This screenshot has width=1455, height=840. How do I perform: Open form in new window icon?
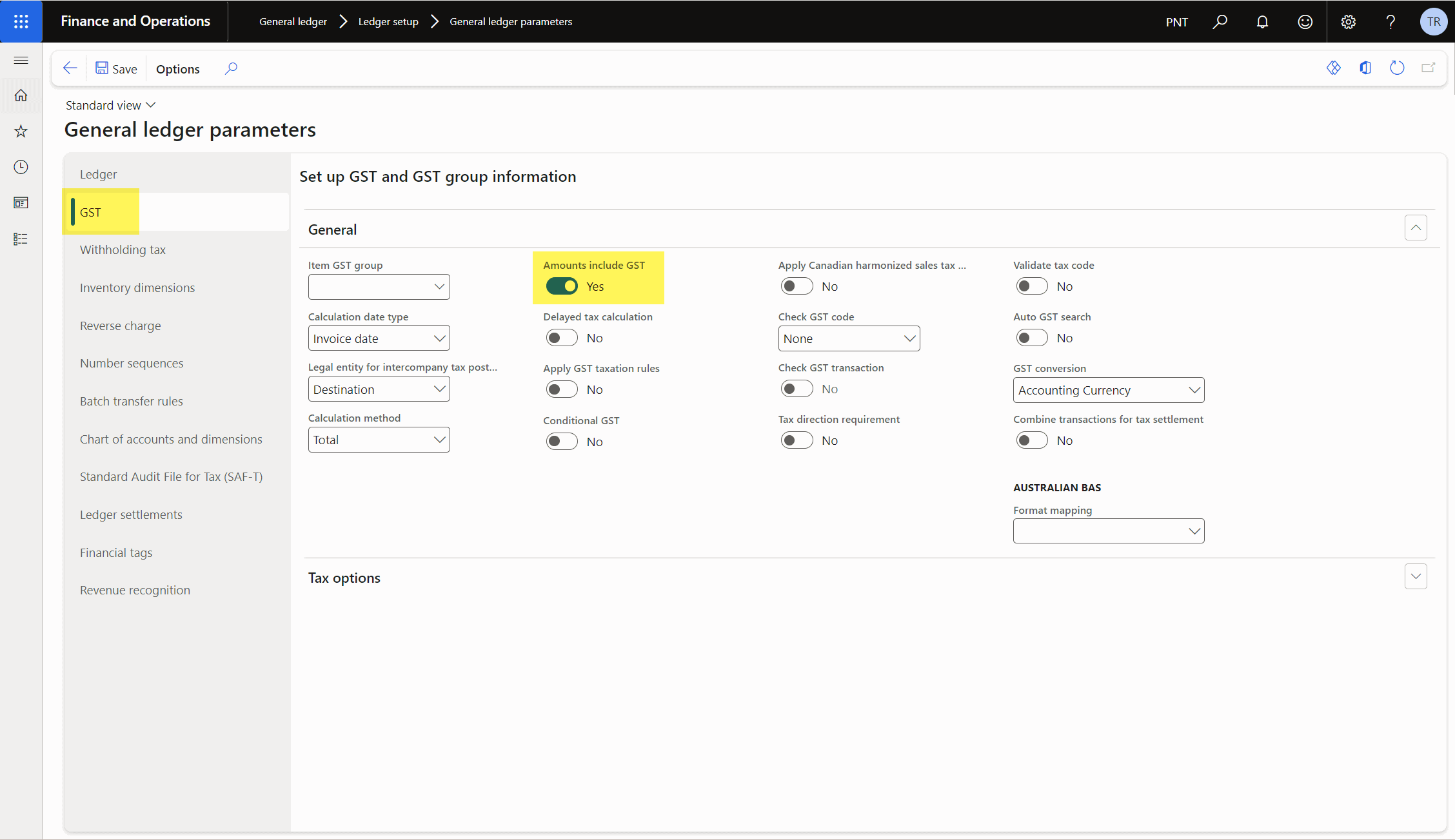click(x=1429, y=68)
